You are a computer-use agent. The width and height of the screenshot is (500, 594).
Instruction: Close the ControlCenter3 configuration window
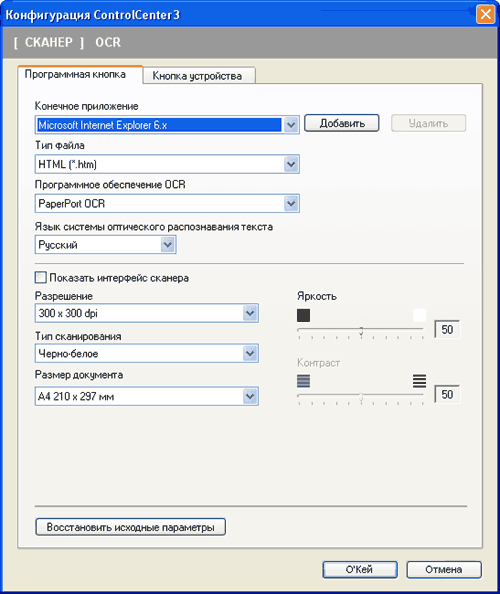486,15
